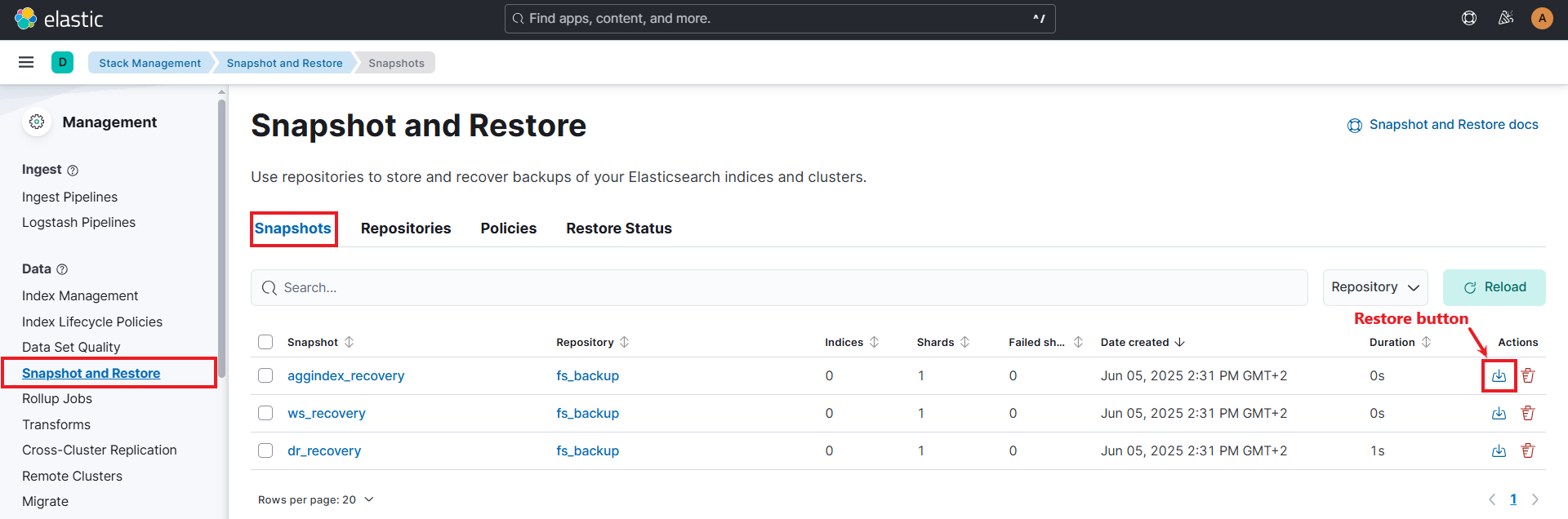Delete the aggindex_recovery snapshot

point(1528,375)
